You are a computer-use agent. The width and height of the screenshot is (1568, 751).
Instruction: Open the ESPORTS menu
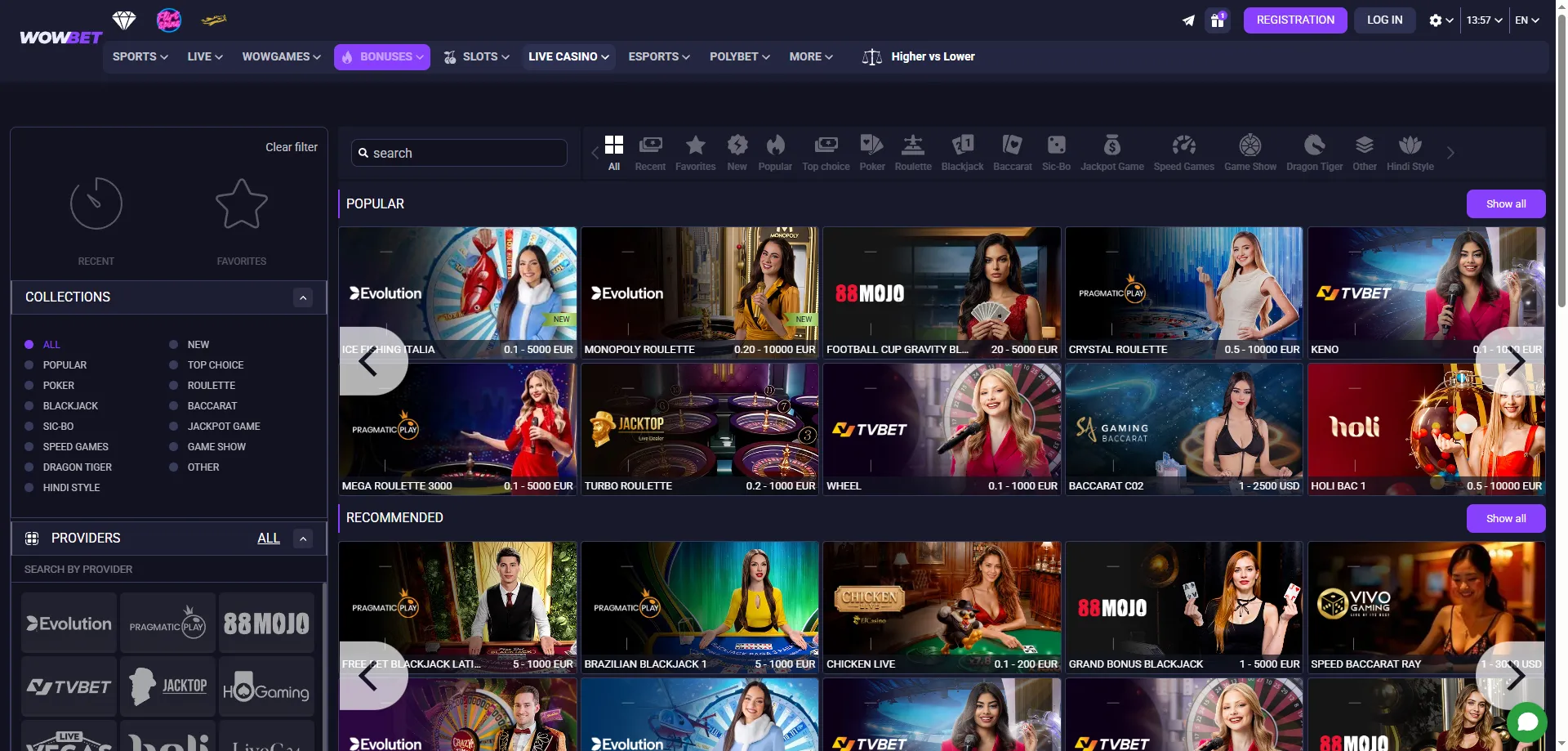[x=659, y=56]
